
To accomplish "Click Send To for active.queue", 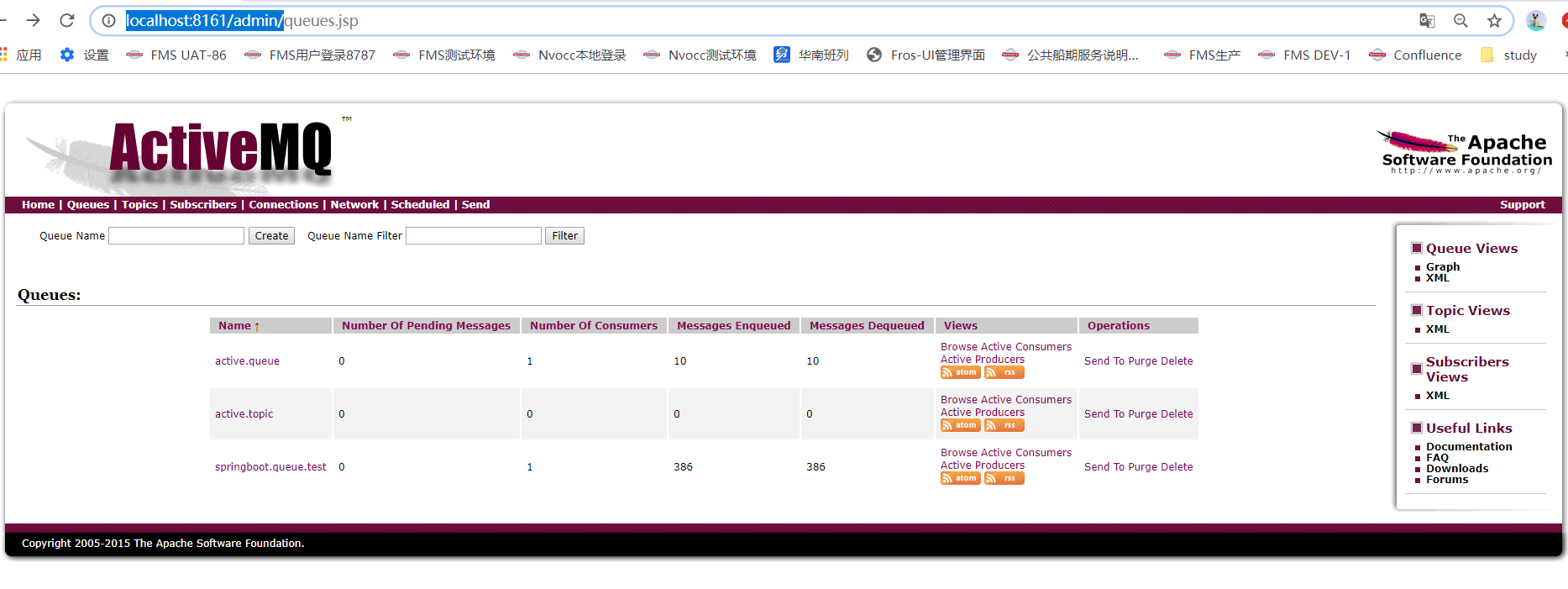I will [x=1104, y=361].
